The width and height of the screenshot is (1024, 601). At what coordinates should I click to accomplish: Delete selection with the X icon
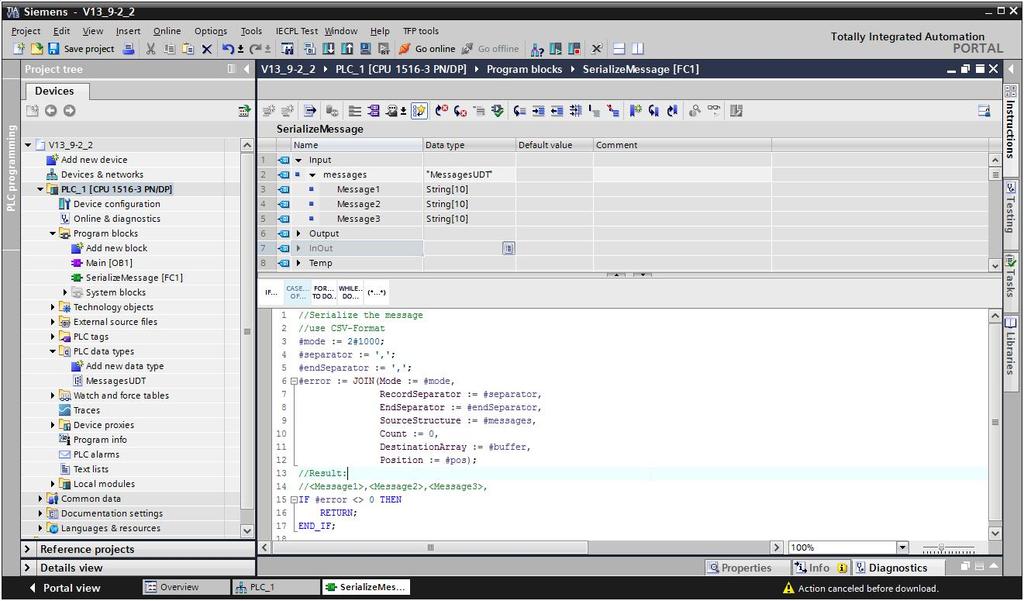coord(207,49)
